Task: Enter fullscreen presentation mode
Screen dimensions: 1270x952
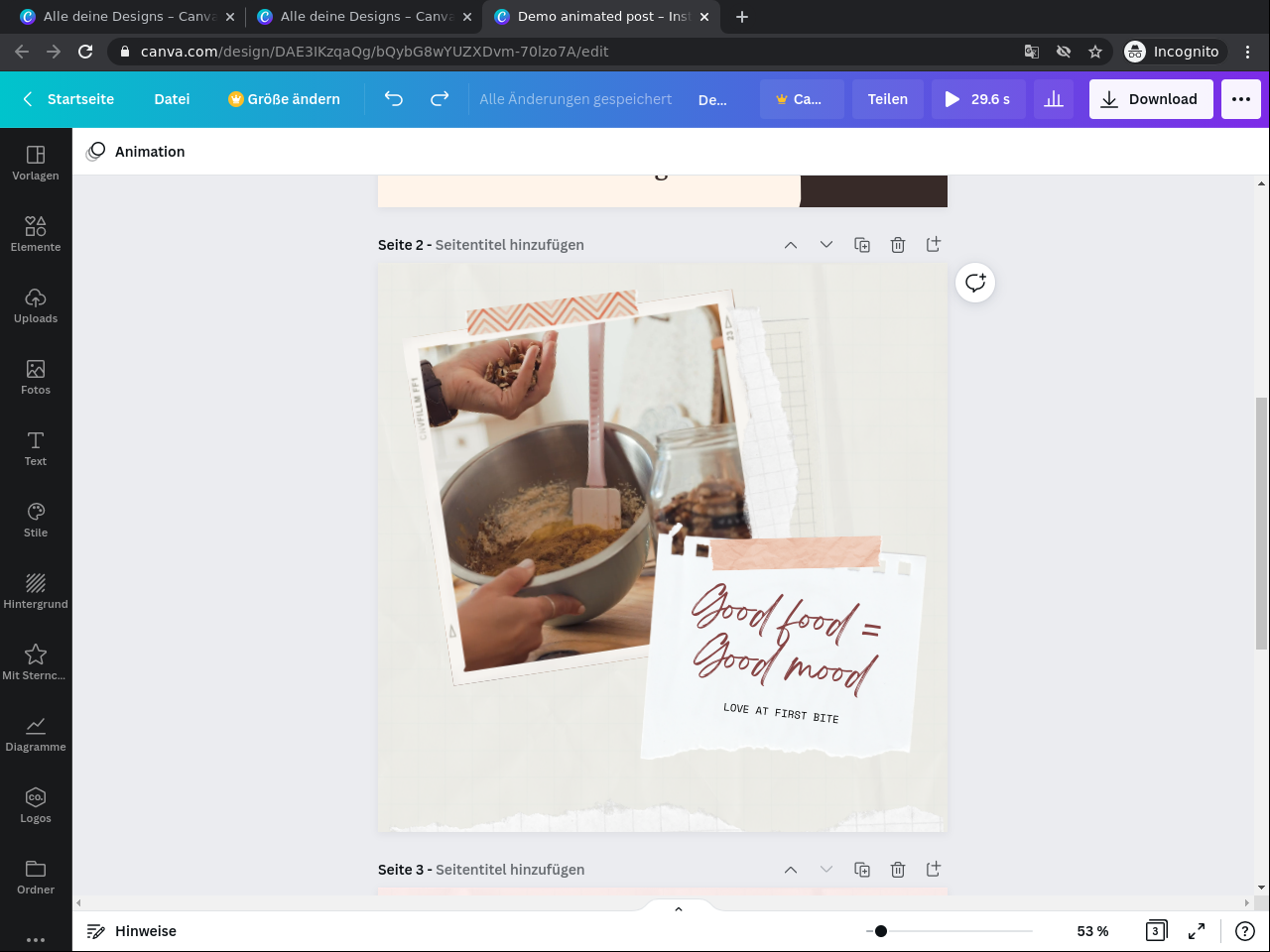Action: pyautogui.click(x=1197, y=931)
